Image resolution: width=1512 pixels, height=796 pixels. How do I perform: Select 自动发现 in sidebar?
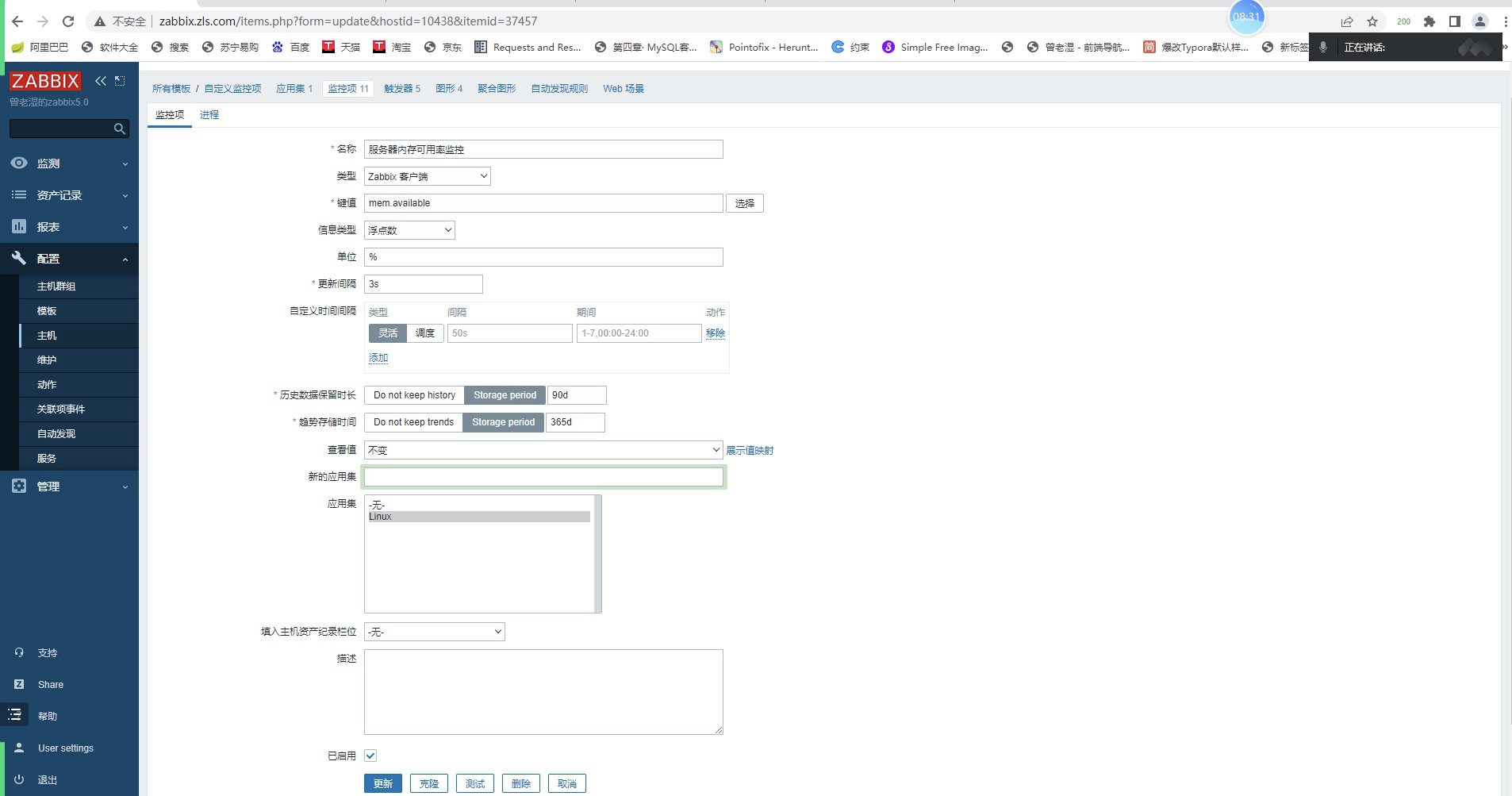[x=79, y=433]
